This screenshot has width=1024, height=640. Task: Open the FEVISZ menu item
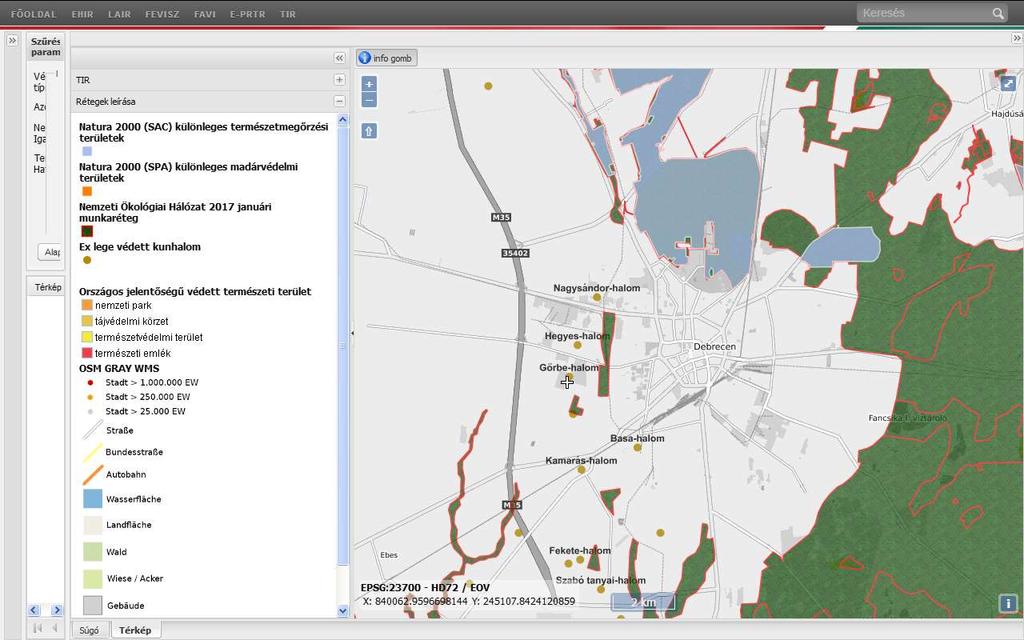pos(162,14)
